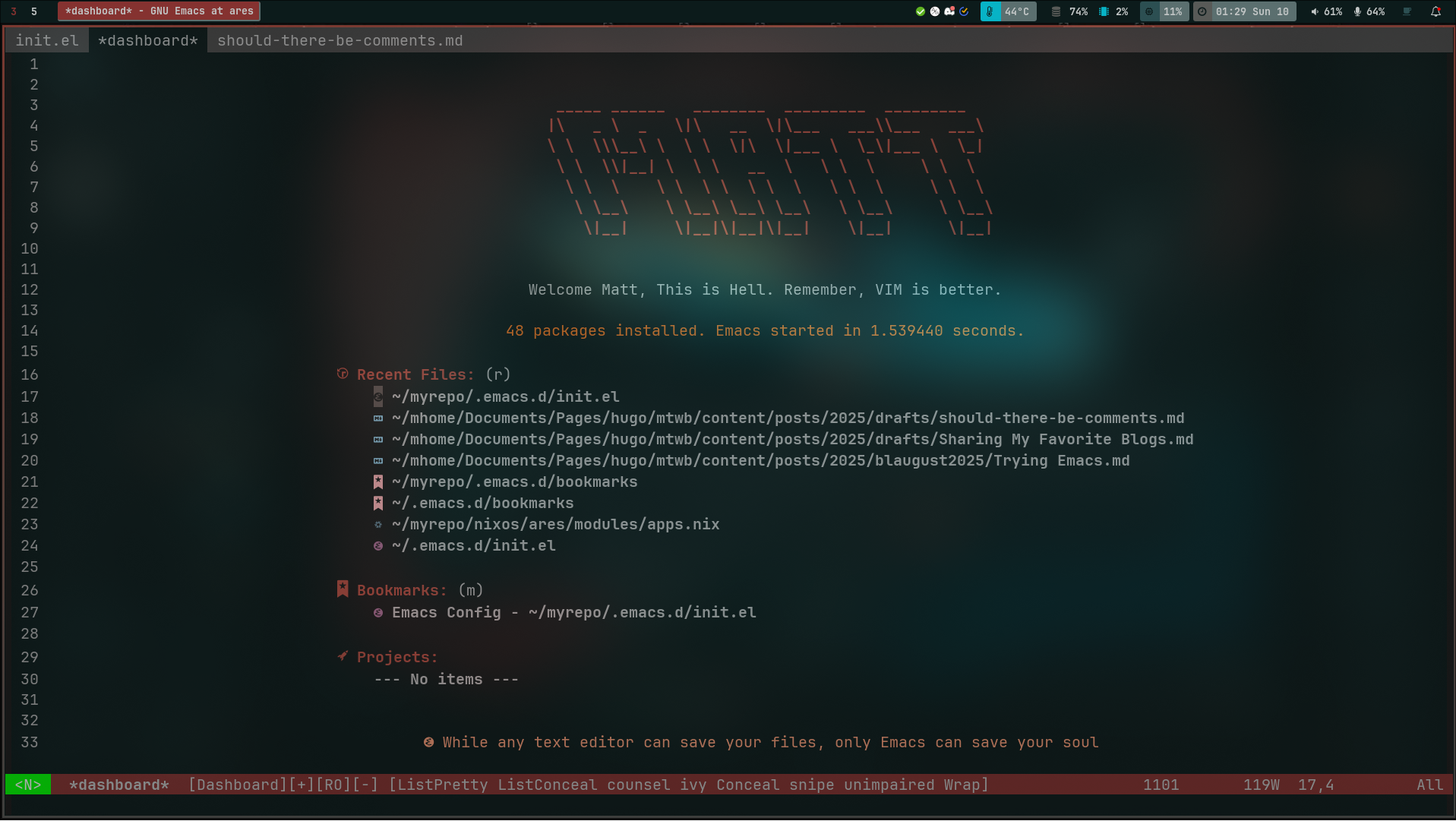Click workspace 5 in top bar

click(33, 11)
